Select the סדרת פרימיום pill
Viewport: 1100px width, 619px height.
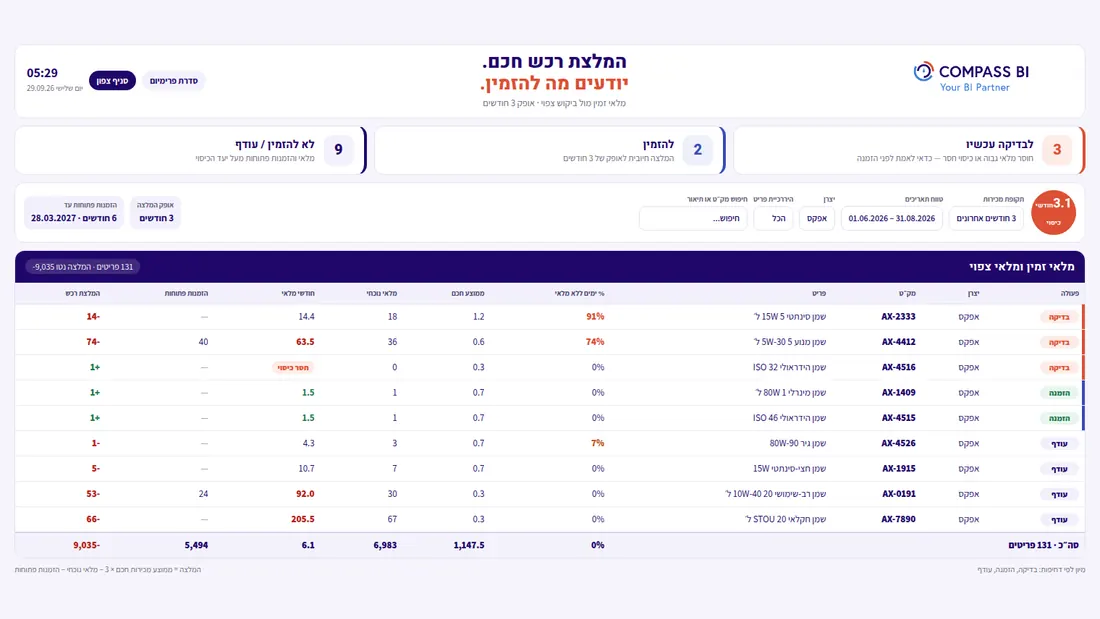click(x=173, y=81)
